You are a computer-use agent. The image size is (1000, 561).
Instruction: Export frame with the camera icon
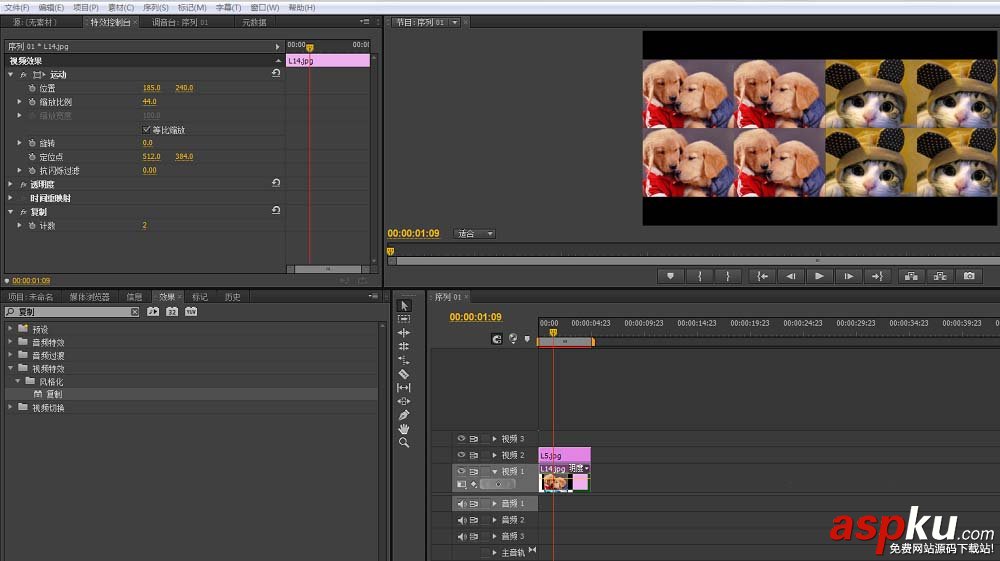[x=969, y=276]
